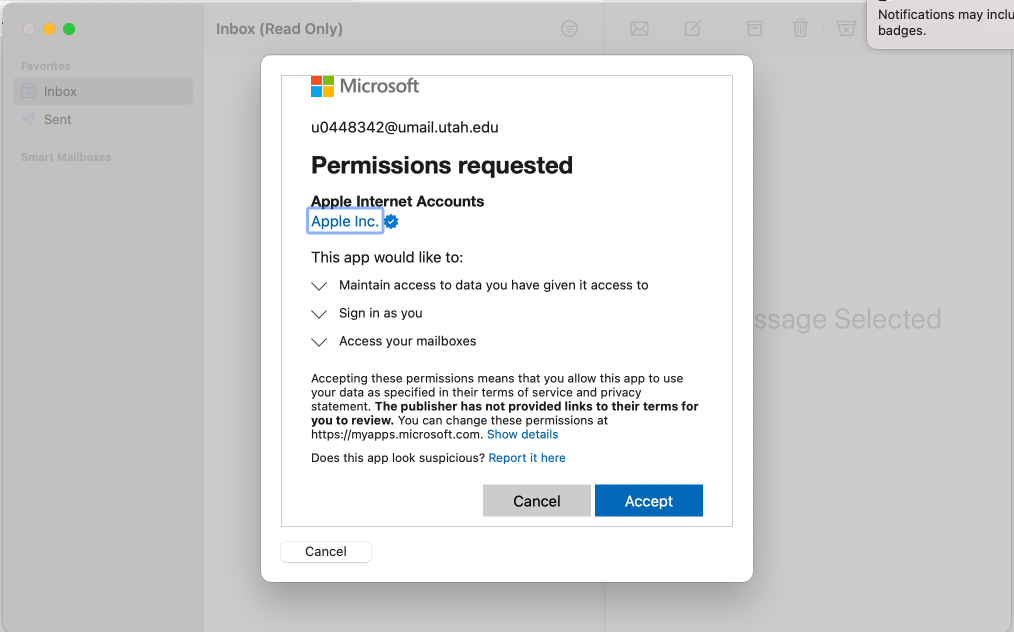Click the Sent paper plane icon
The image size is (1014, 632).
tap(28, 120)
